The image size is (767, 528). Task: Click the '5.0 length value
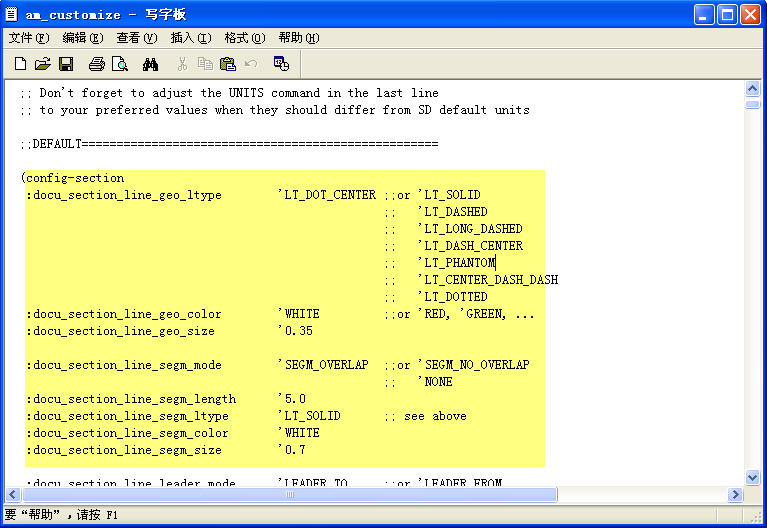(292, 399)
